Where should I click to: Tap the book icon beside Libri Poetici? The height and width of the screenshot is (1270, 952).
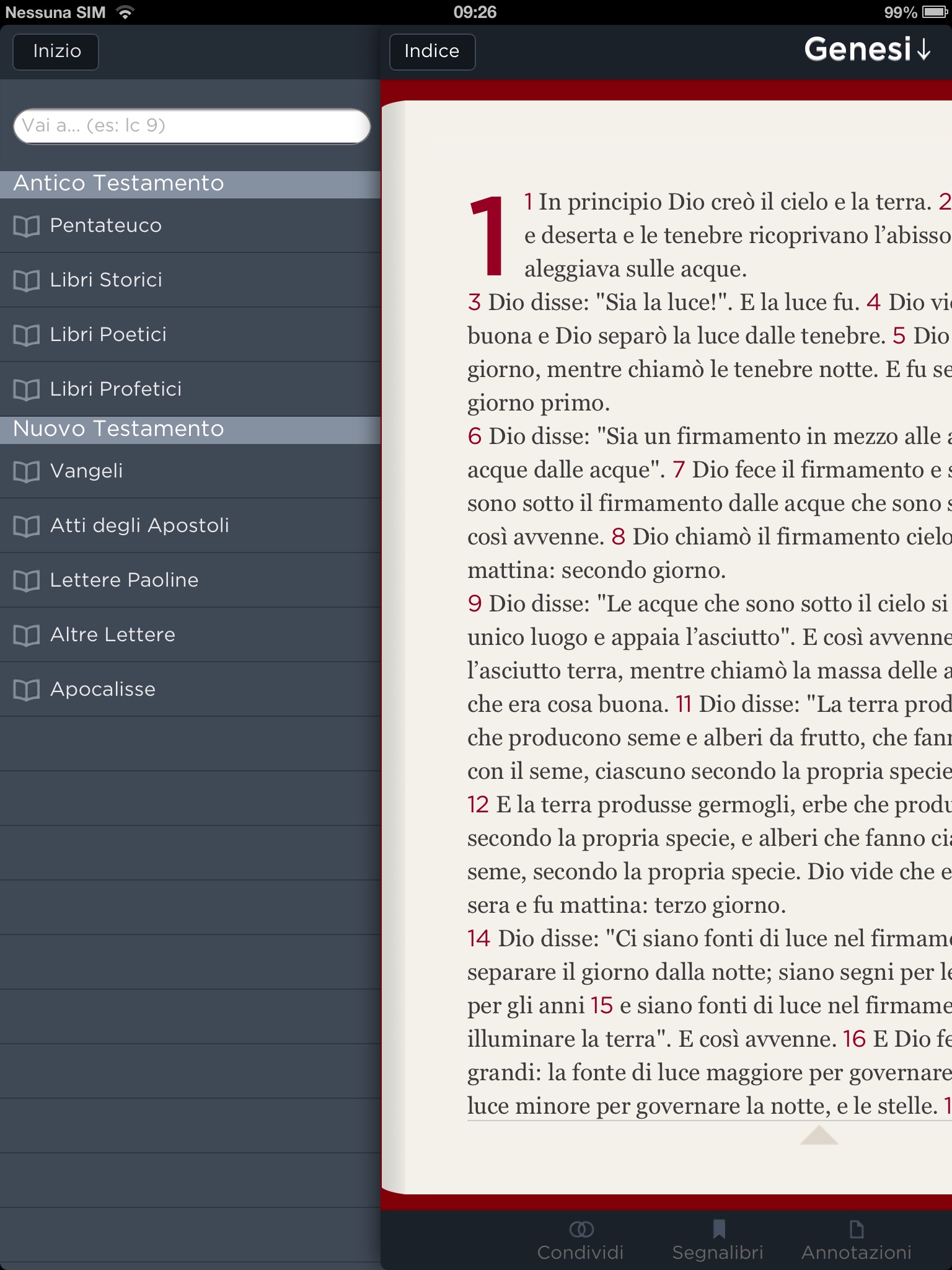click(26, 335)
